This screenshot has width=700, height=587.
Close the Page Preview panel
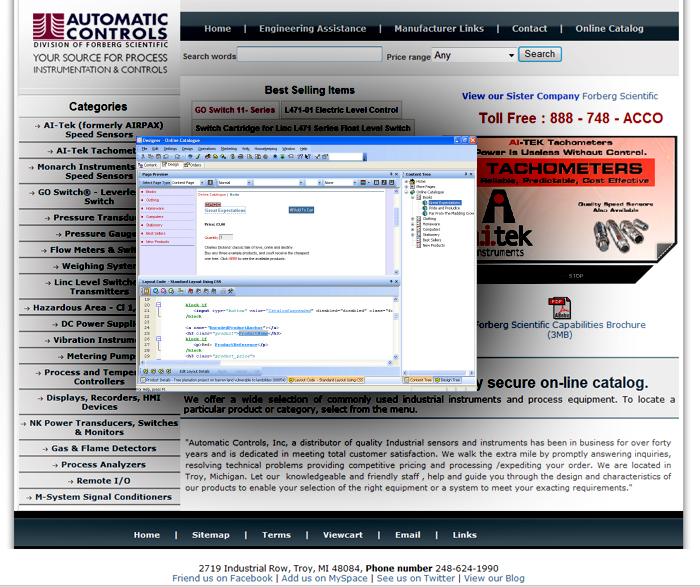[396, 174]
